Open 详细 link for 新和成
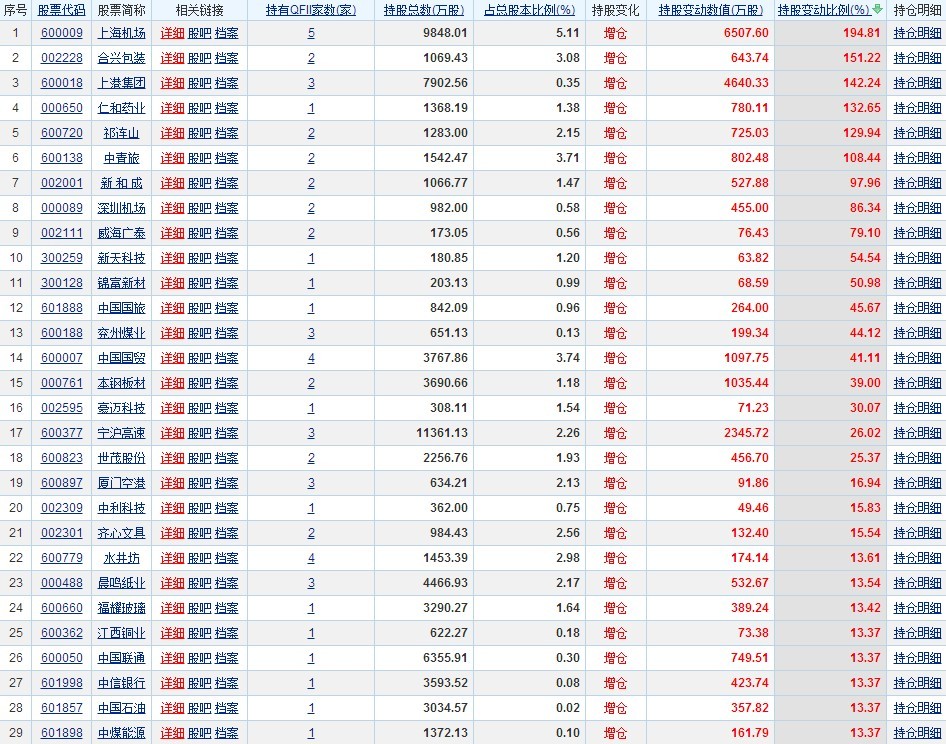Viewport: 946px width, 744px height. click(172, 183)
